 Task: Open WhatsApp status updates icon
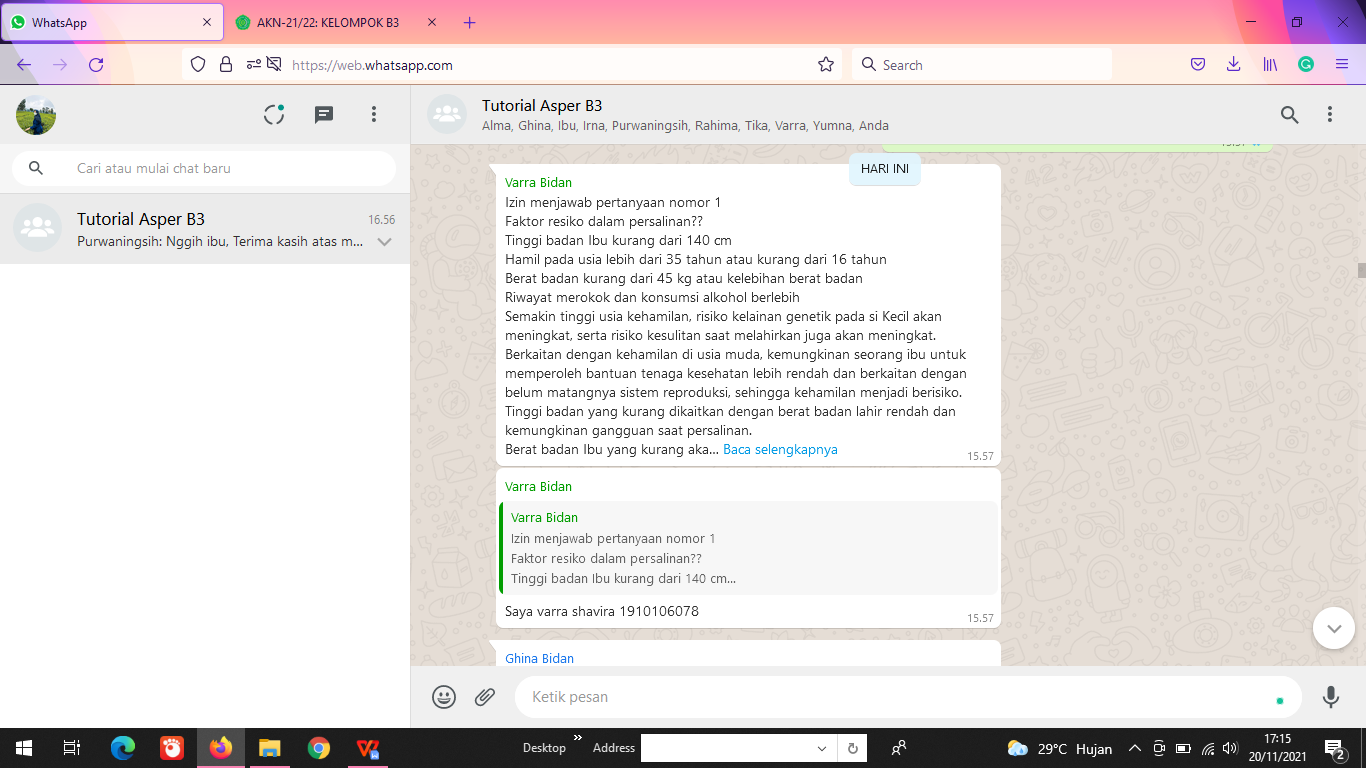click(x=274, y=115)
